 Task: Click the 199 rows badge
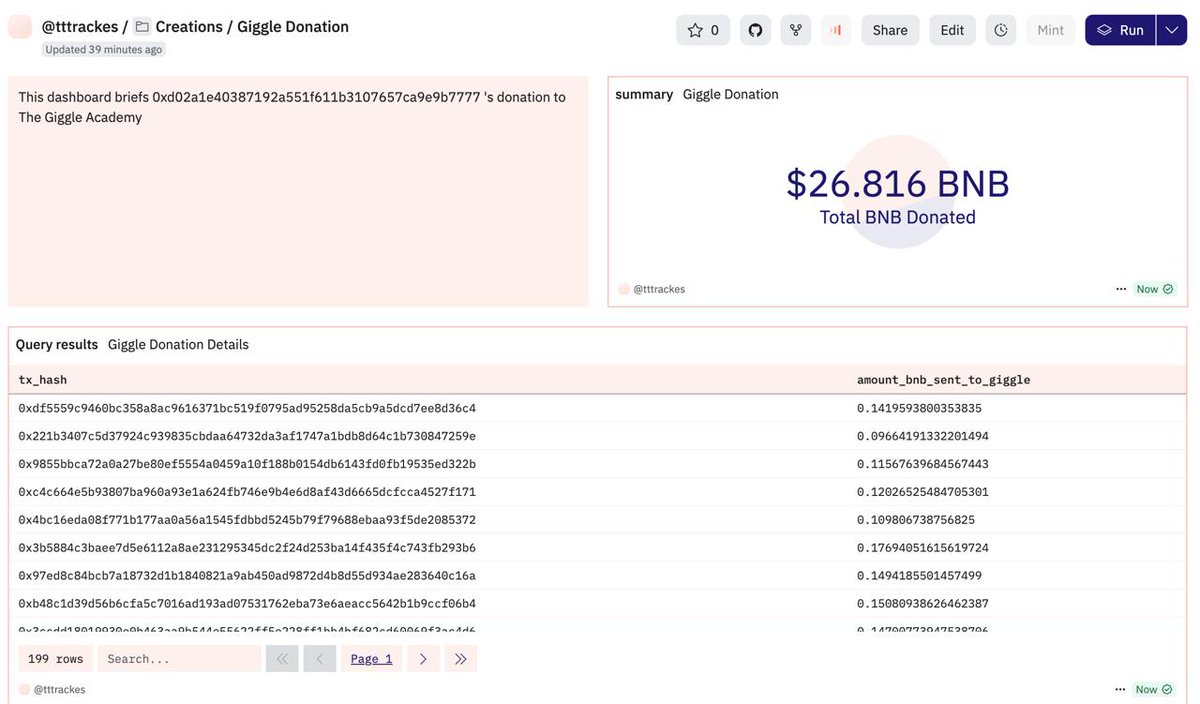(56, 659)
